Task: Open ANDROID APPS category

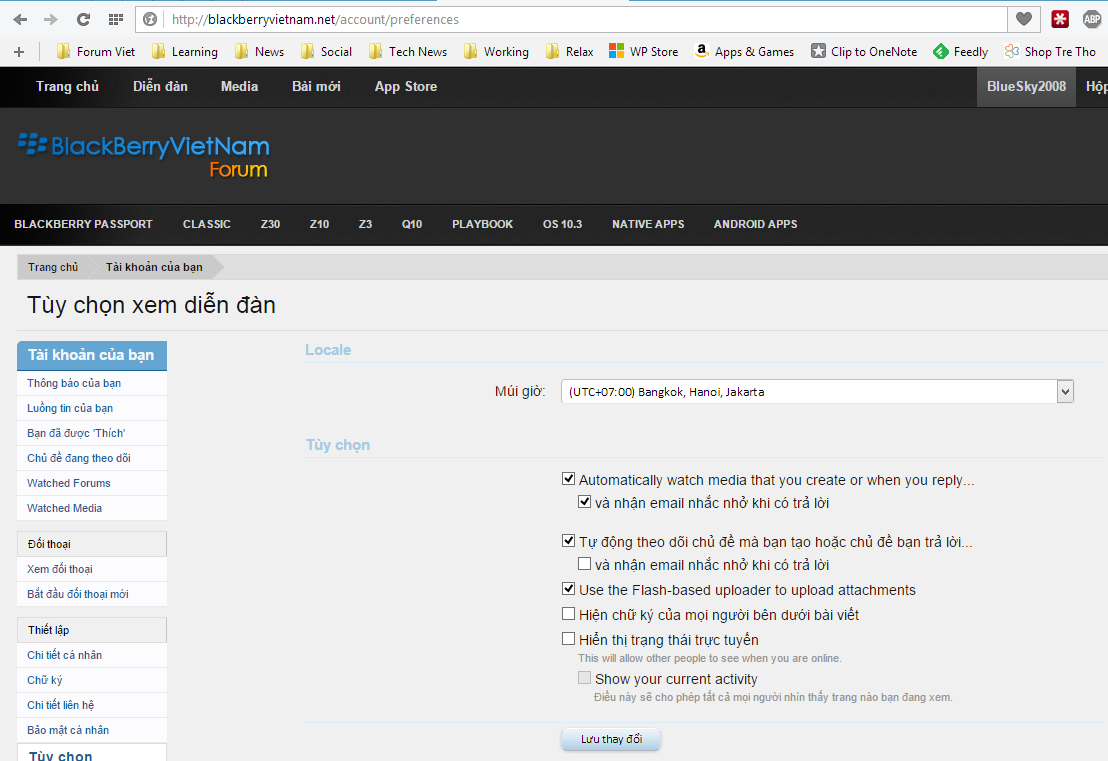Action: pos(755,224)
